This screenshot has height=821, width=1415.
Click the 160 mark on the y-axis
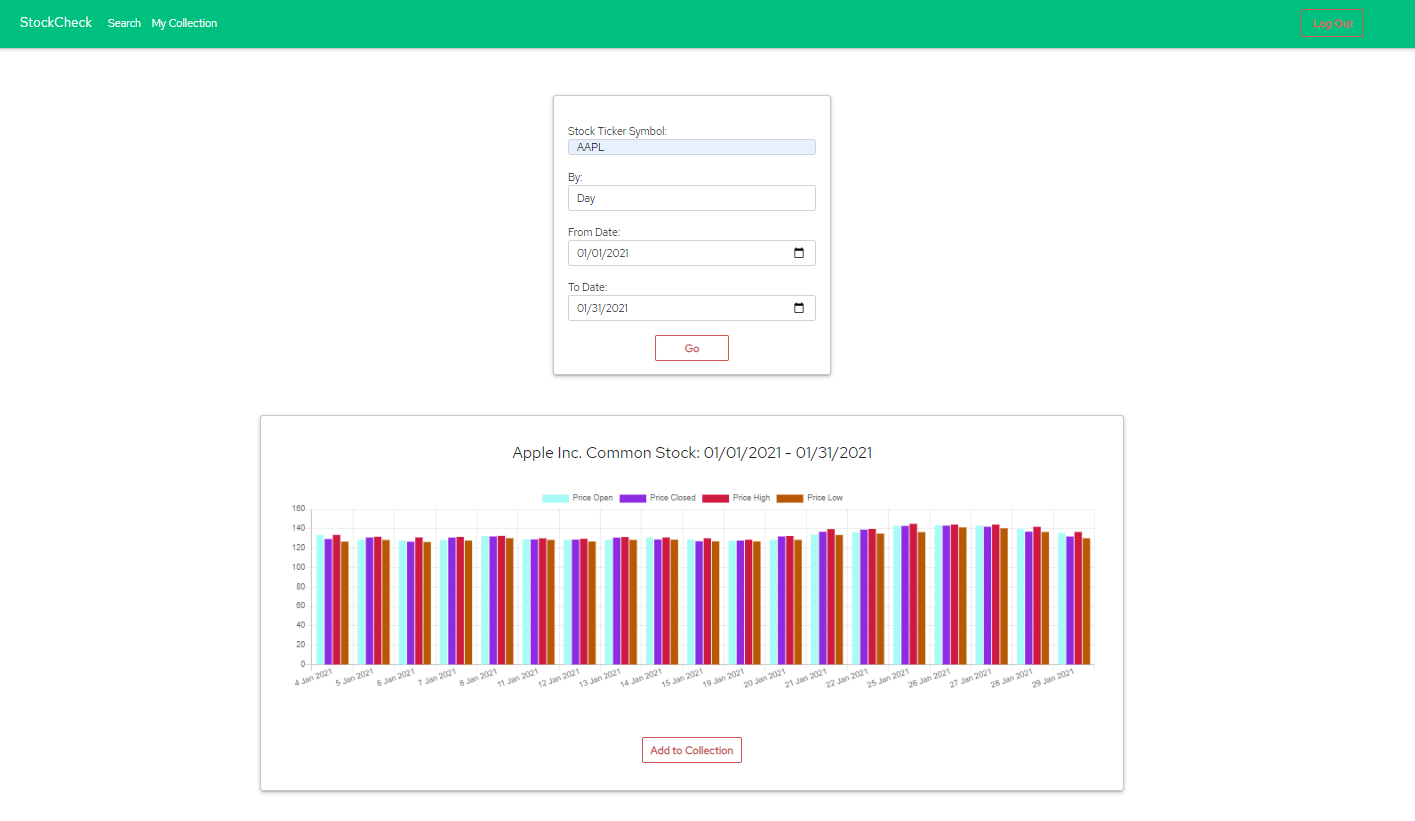[x=297, y=509]
